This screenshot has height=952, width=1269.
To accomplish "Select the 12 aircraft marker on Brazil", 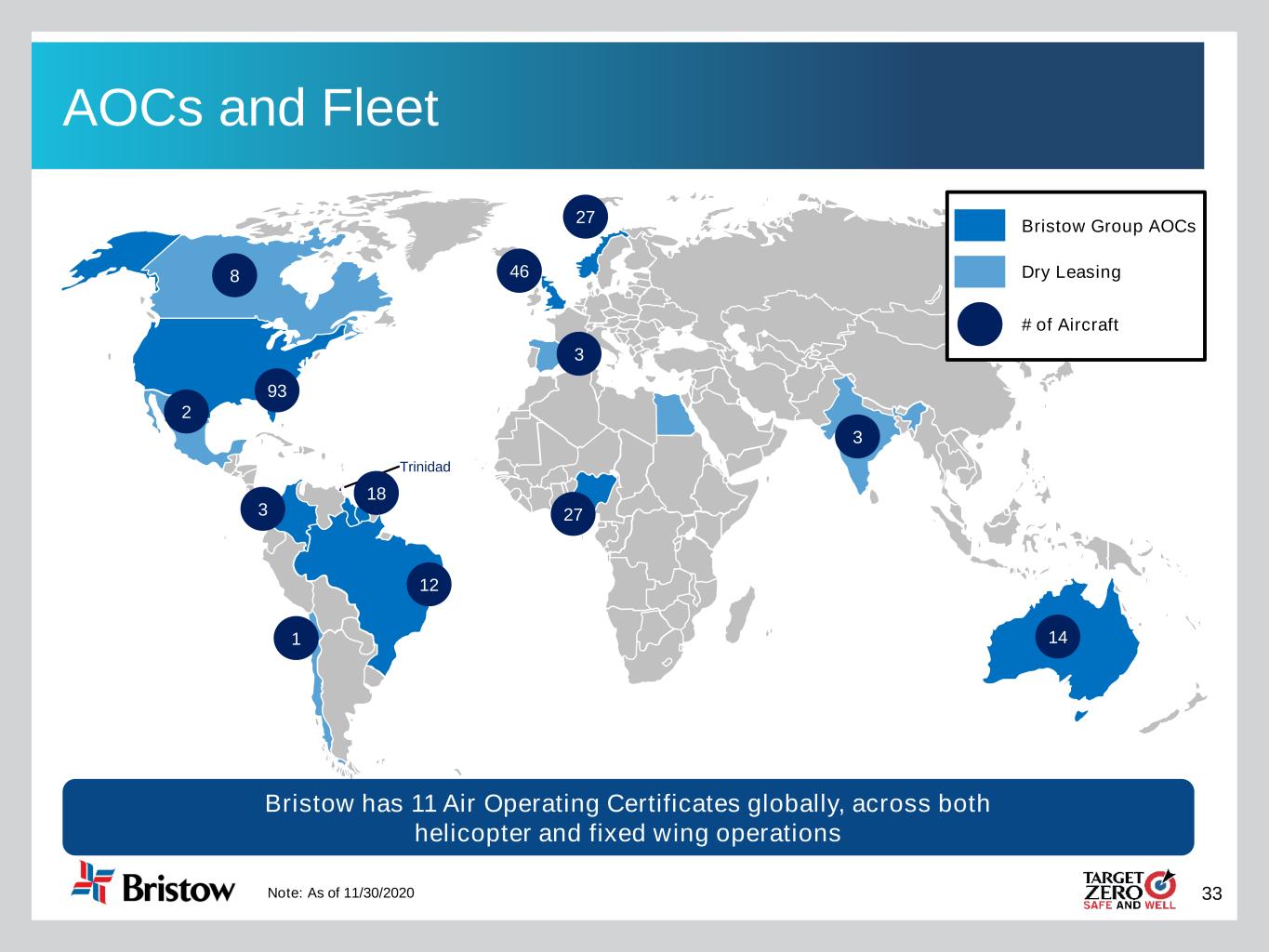I will click(x=429, y=585).
